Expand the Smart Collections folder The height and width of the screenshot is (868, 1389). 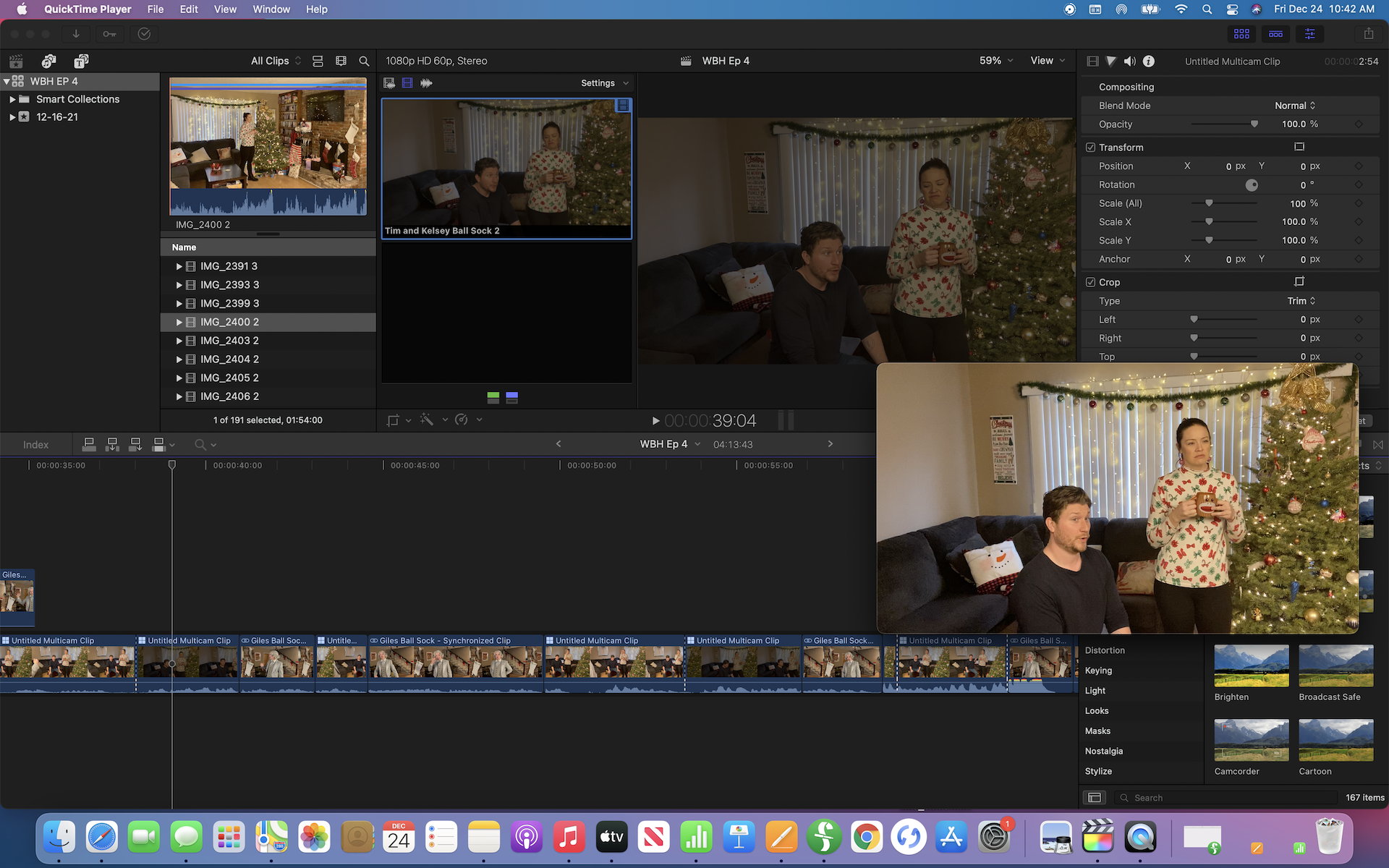[x=12, y=99]
